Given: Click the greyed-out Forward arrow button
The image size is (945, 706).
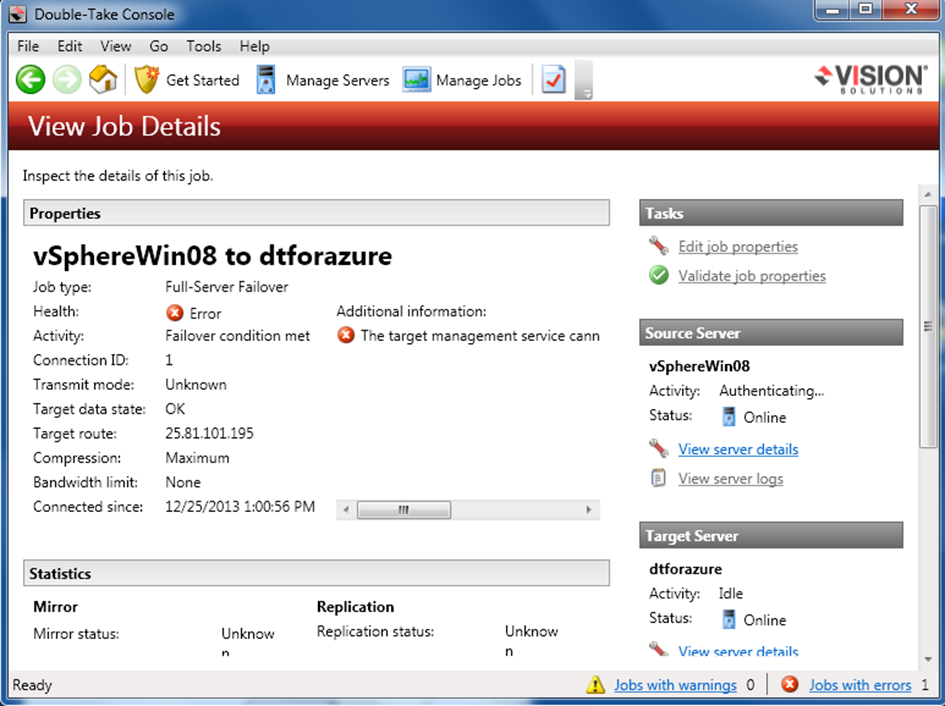Looking at the screenshot, I should tap(67, 80).
